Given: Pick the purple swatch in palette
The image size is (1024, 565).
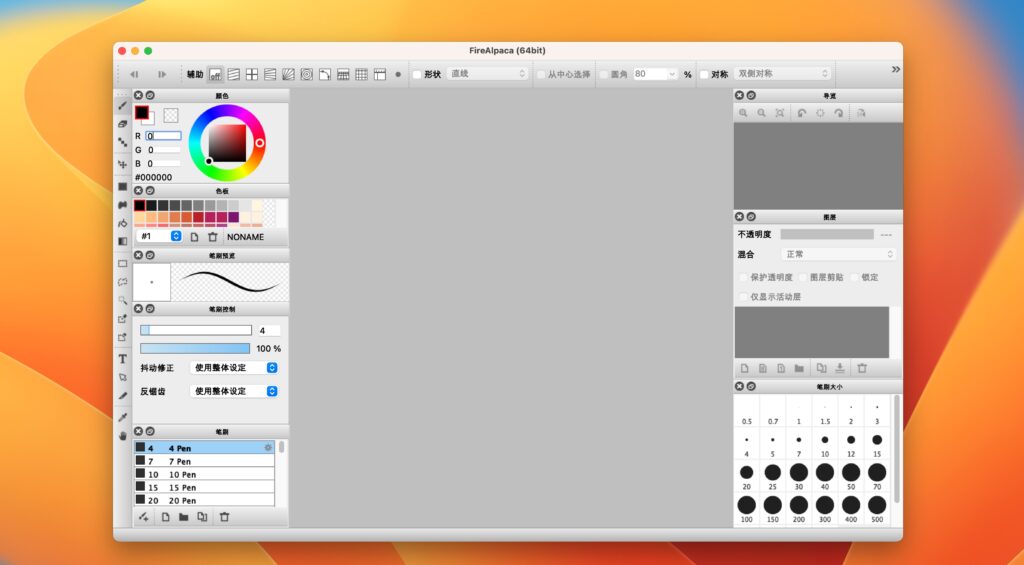Looking at the screenshot, I should 234,217.
